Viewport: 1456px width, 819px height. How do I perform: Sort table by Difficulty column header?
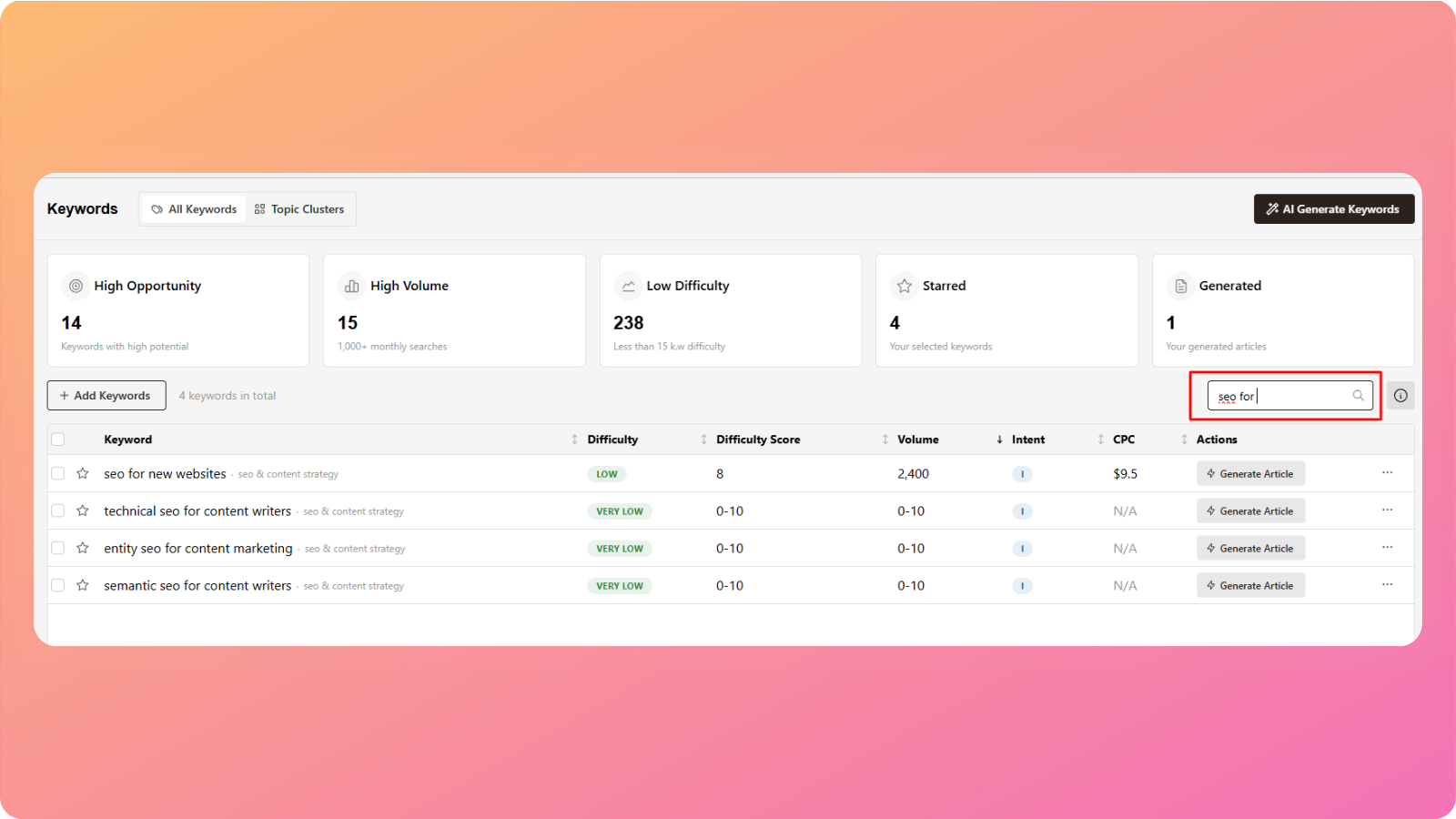click(x=612, y=440)
